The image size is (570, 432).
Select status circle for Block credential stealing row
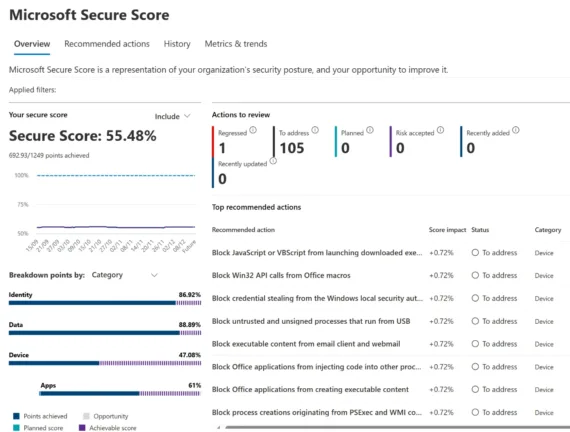475,299
